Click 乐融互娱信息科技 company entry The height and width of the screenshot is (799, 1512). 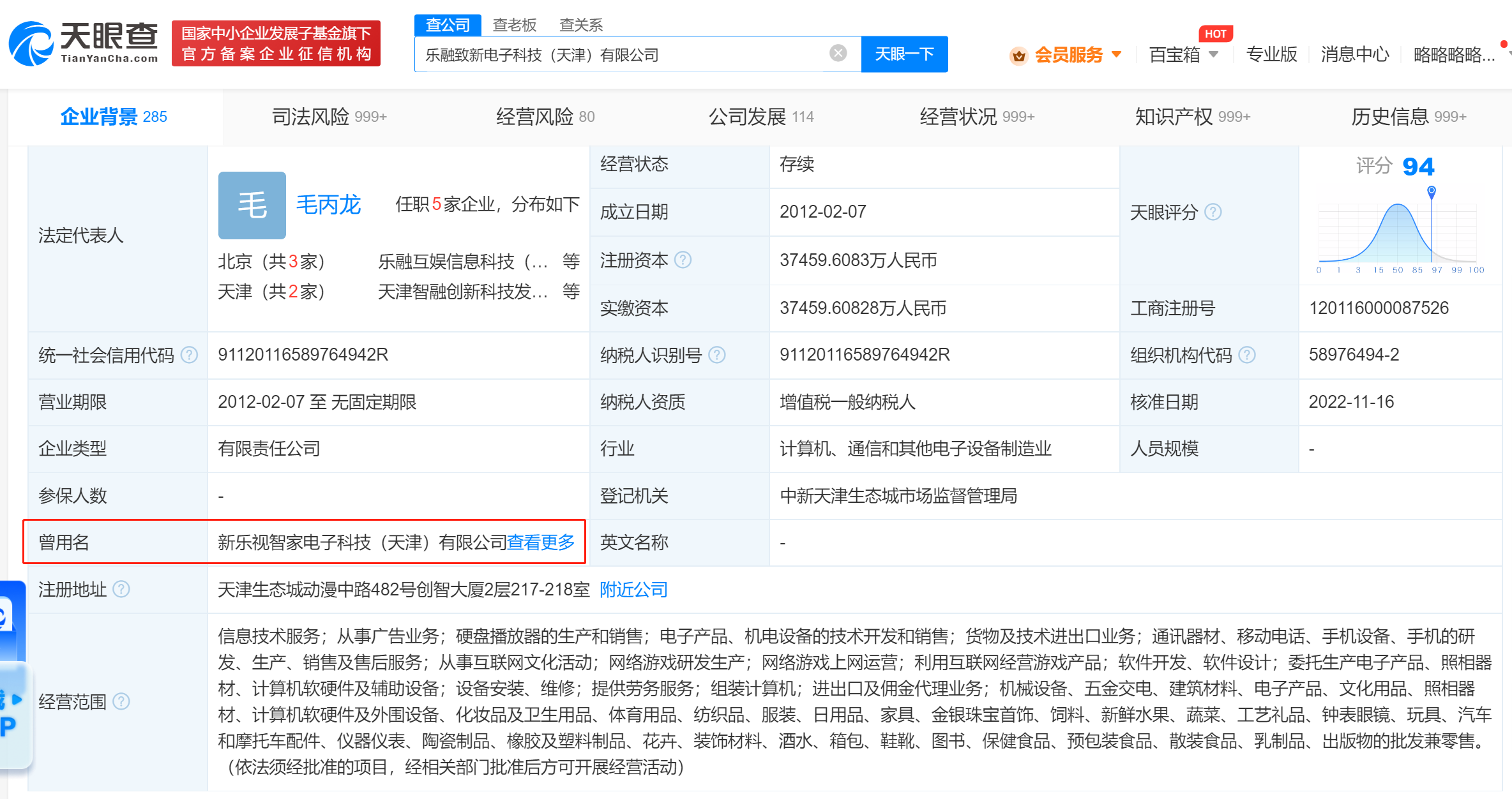(463, 261)
